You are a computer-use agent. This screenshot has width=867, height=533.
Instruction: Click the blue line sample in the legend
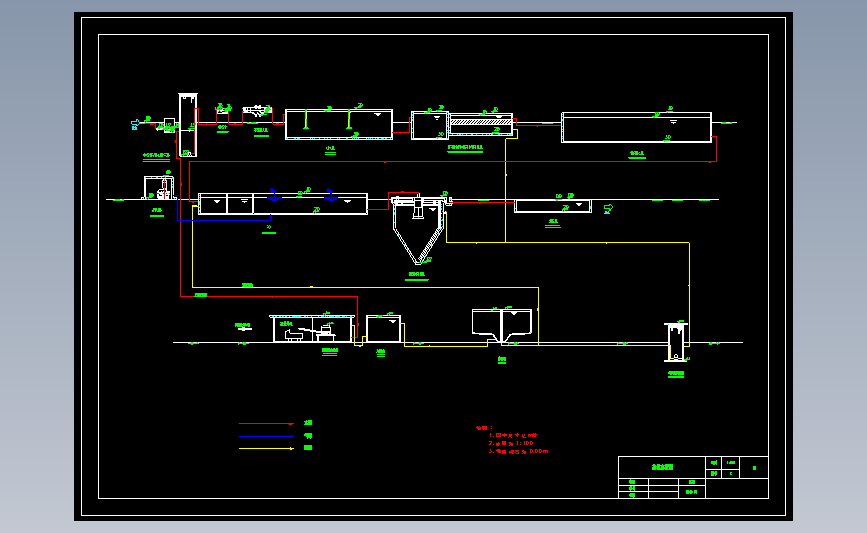[266, 436]
